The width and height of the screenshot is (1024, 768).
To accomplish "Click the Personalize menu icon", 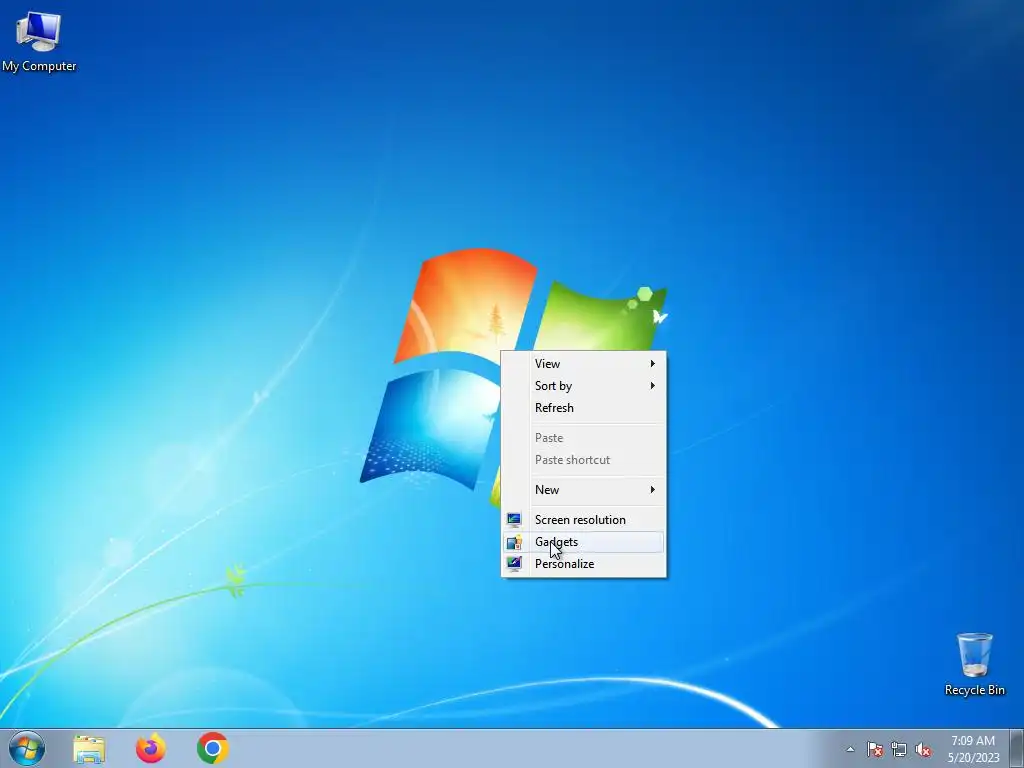I will [514, 564].
